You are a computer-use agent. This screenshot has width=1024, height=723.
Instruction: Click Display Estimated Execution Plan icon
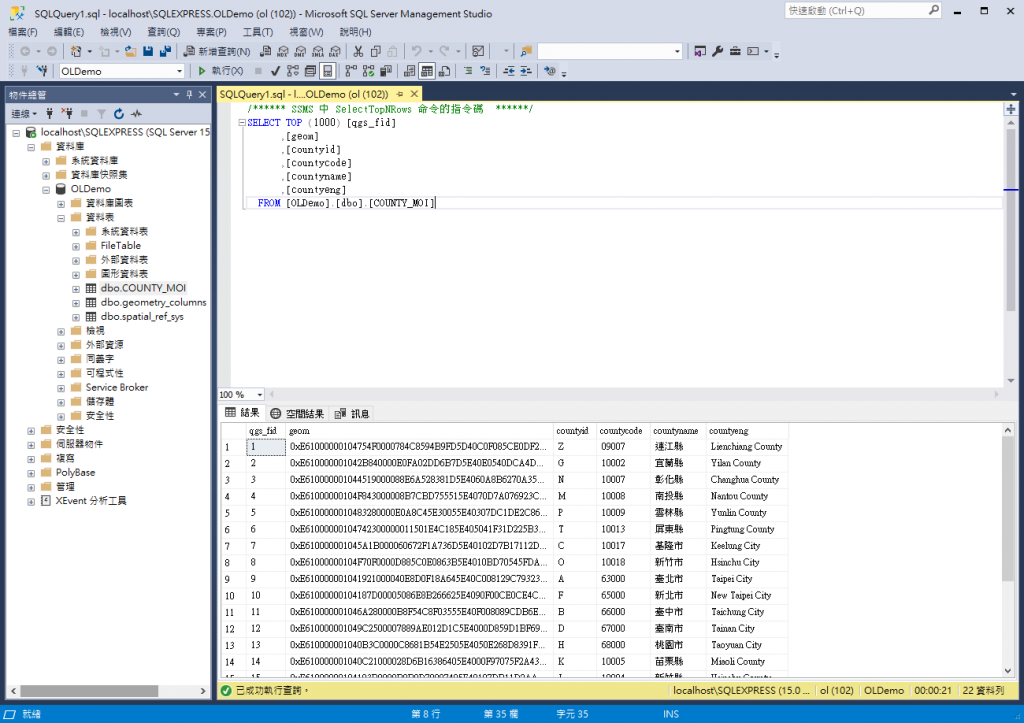coord(293,71)
